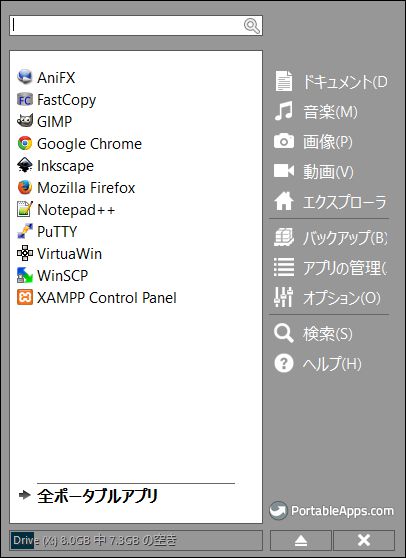Click the video camera icon
406x558 pixels.
(x=284, y=171)
